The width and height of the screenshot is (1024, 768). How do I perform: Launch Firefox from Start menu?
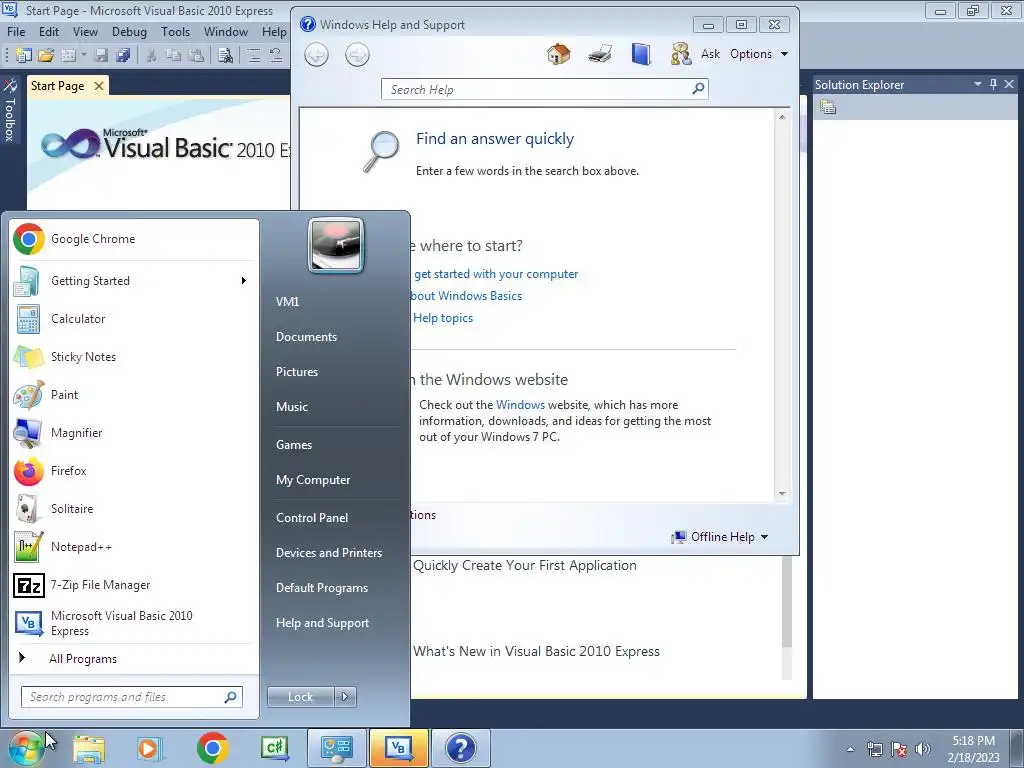[x=134, y=471]
